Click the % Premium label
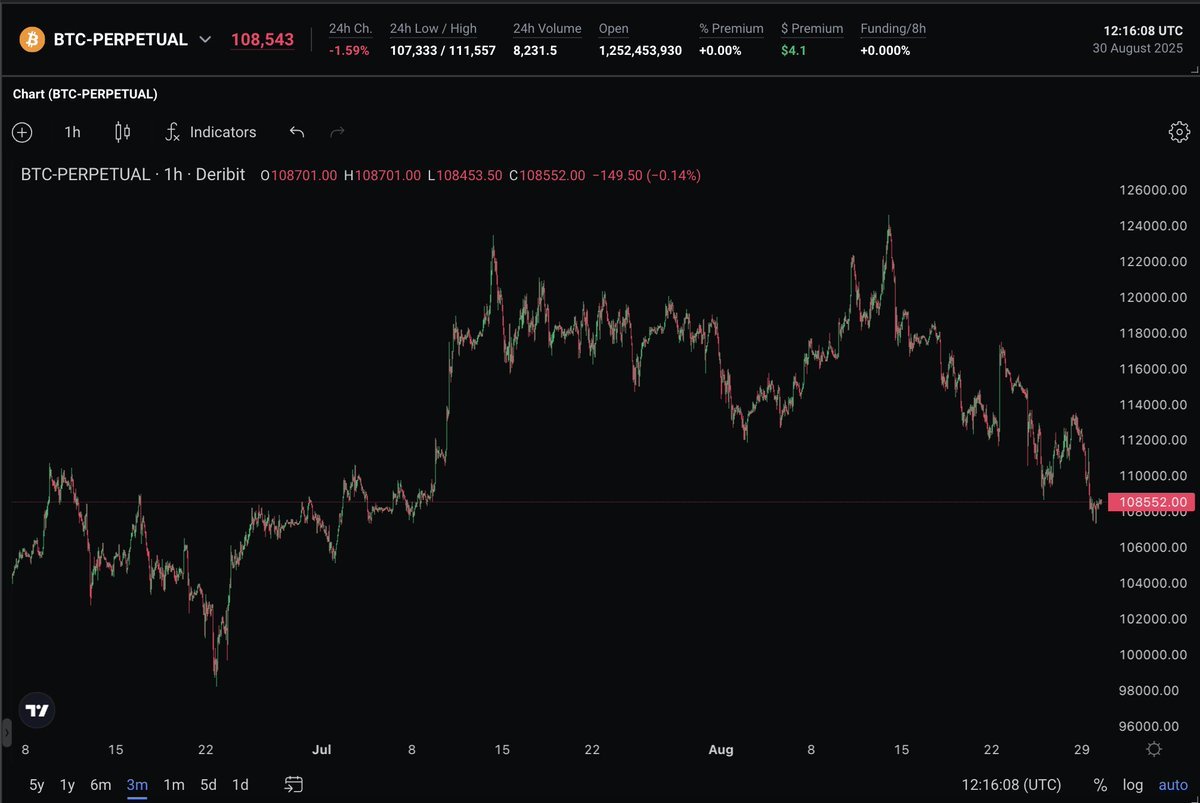1200x803 pixels. [x=731, y=29]
